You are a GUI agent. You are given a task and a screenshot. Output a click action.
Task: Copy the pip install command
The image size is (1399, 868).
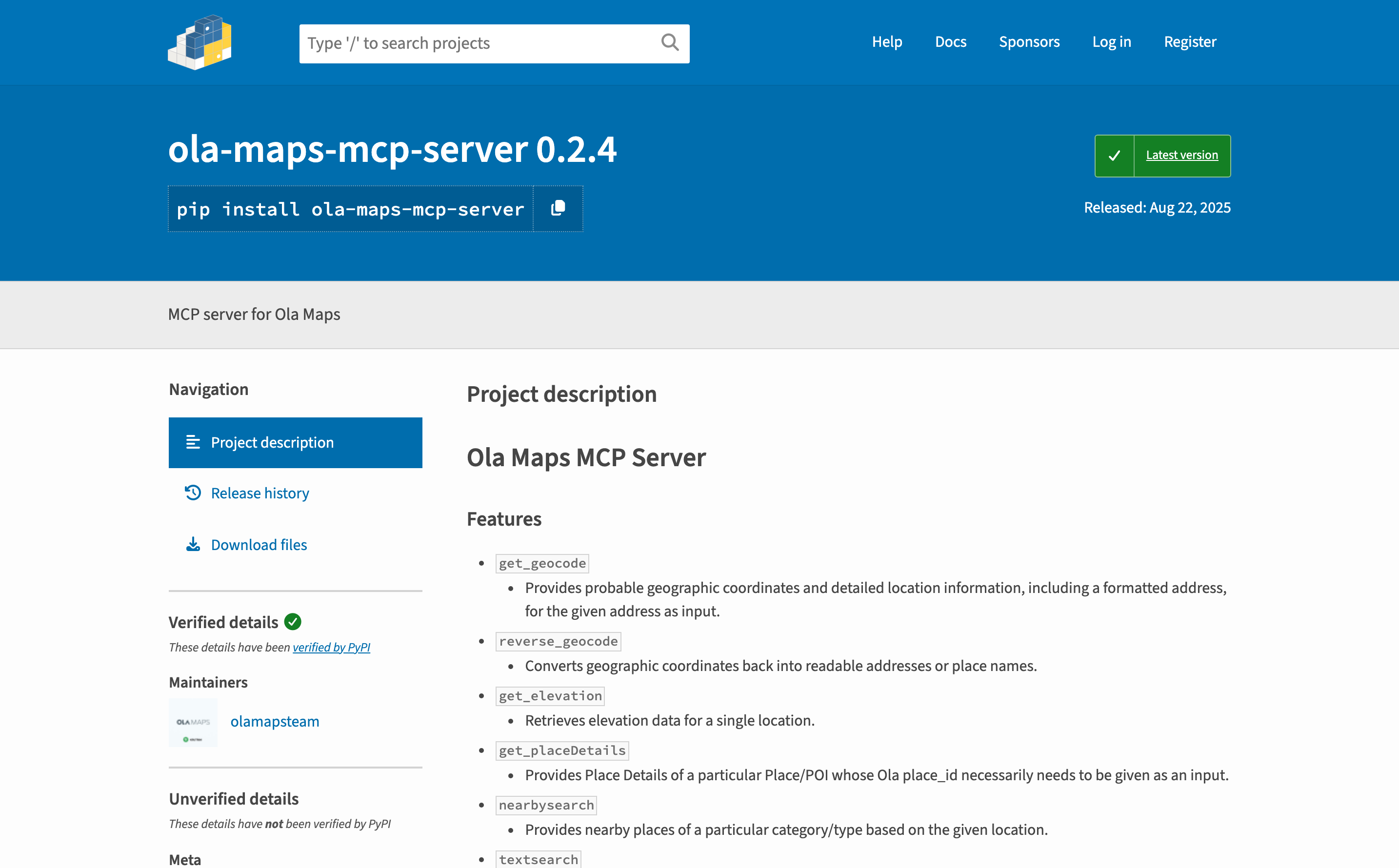click(x=558, y=208)
